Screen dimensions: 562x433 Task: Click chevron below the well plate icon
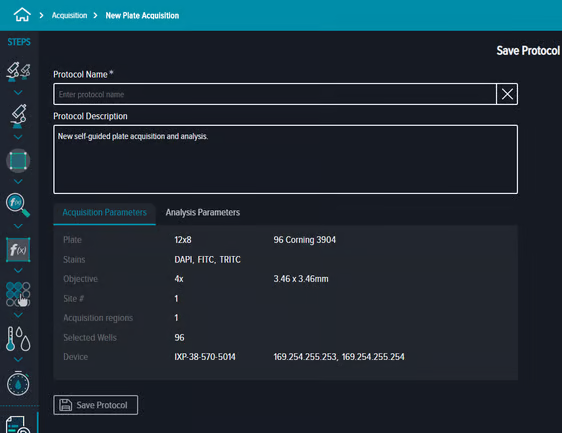(18, 315)
